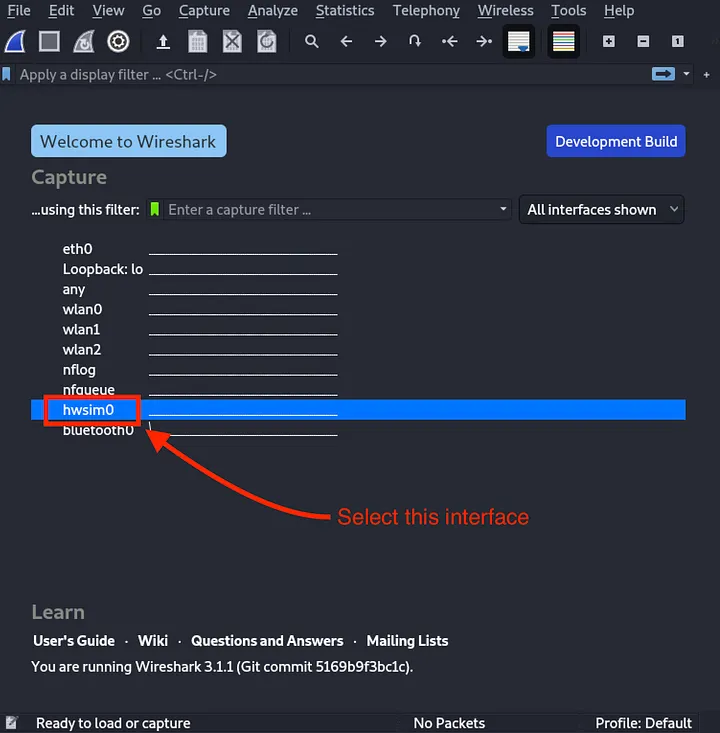The image size is (720, 733).
Task: Start capturing packets with shark fin icon
Action: pos(16,42)
